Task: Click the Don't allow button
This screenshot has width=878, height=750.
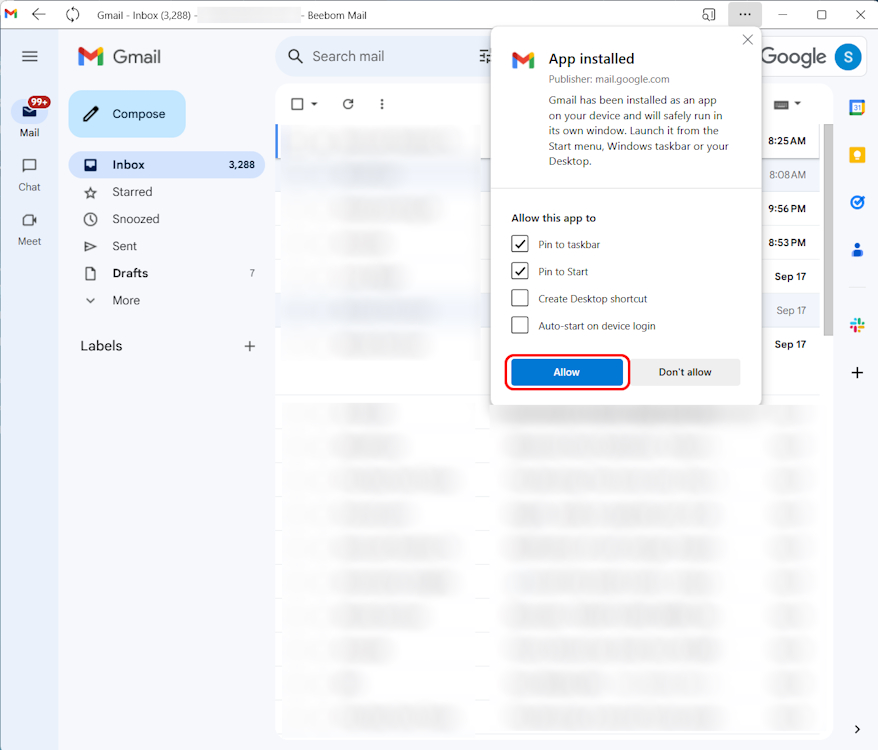Action: pyautogui.click(x=687, y=371)
